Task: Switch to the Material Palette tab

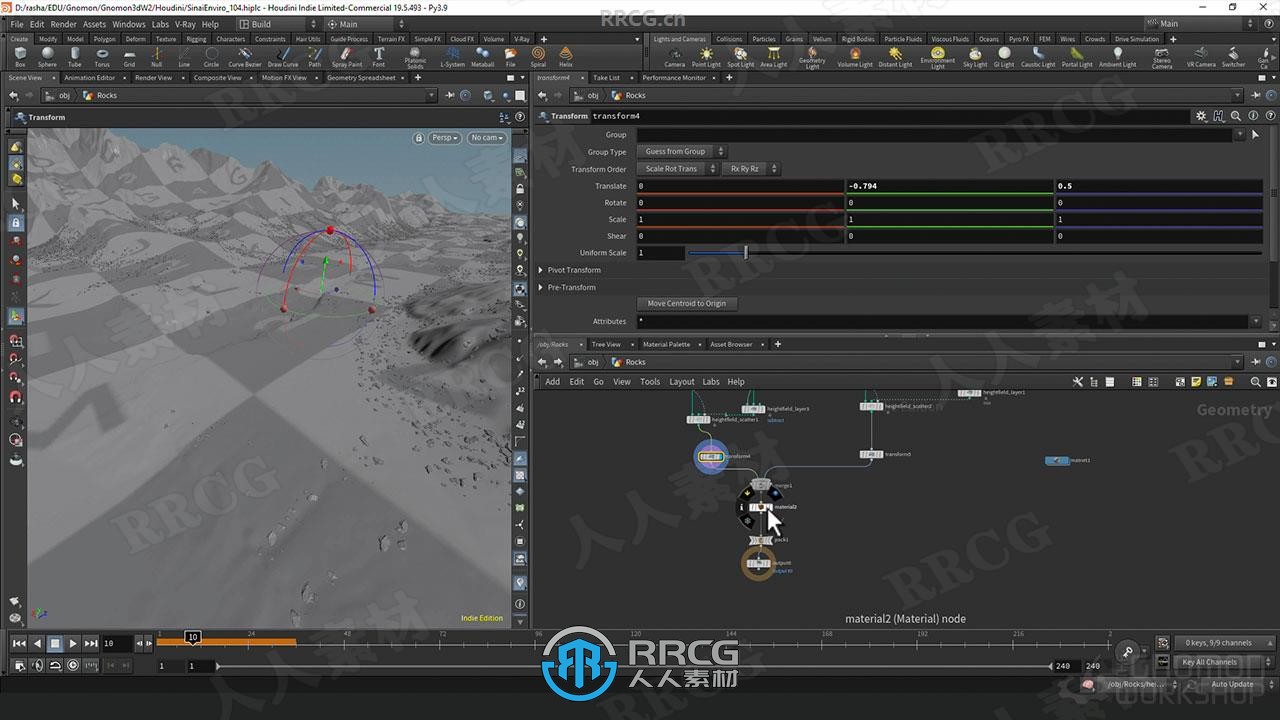Action: pyautogui.click(x=666, y=345)
